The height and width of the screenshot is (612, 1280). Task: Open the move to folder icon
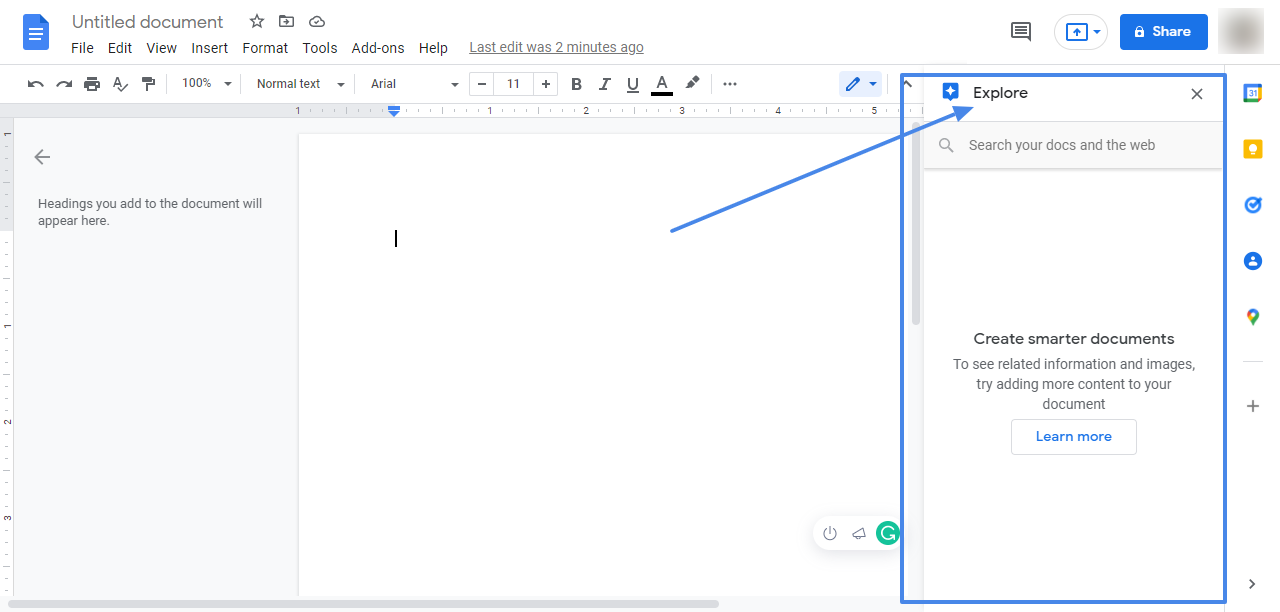coord(287,22)
